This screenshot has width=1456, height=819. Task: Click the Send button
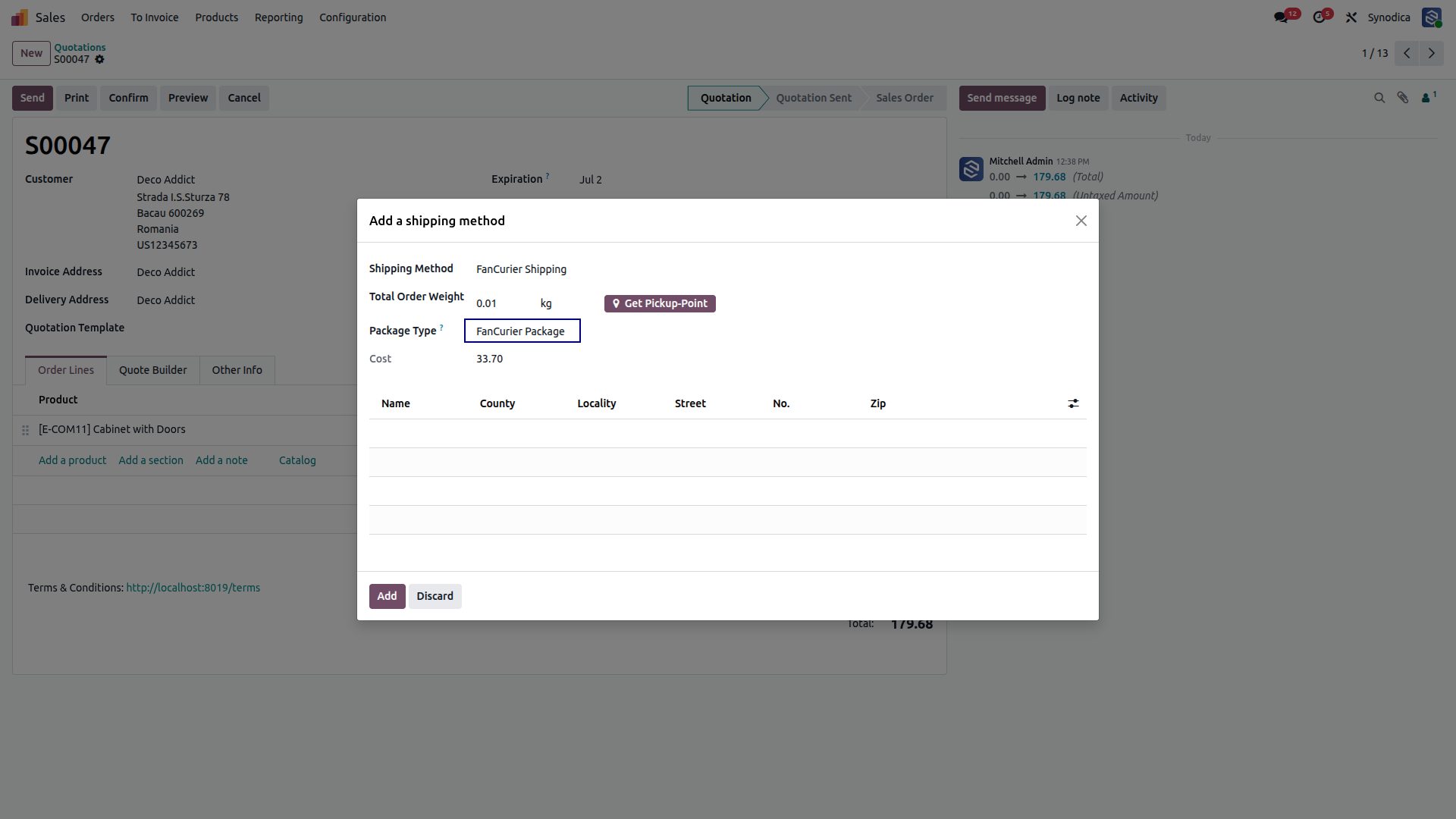click(x=33, y=98)
